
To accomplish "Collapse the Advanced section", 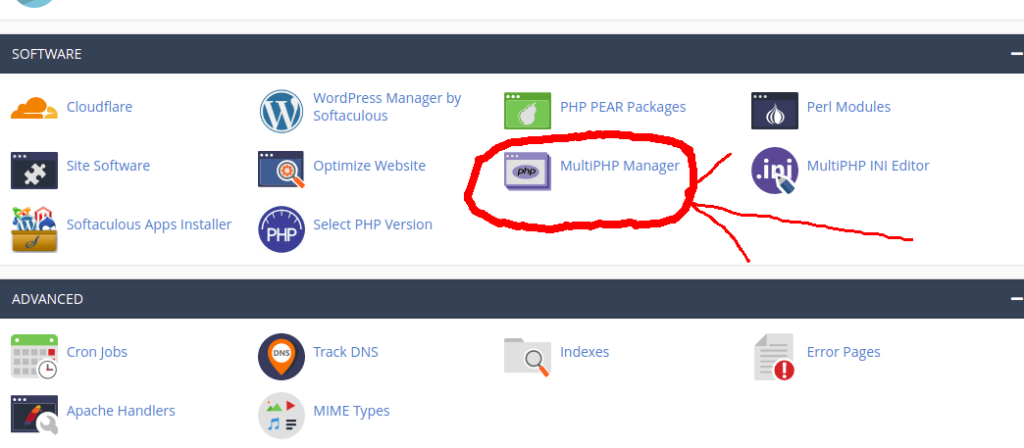I will [x=1015, y=298].
